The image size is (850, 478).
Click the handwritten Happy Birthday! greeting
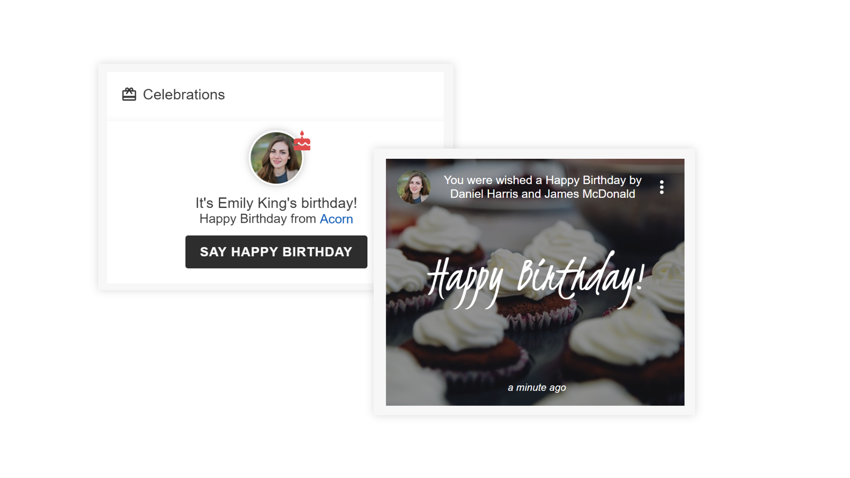pyautogui.click(x=536, y=280)
